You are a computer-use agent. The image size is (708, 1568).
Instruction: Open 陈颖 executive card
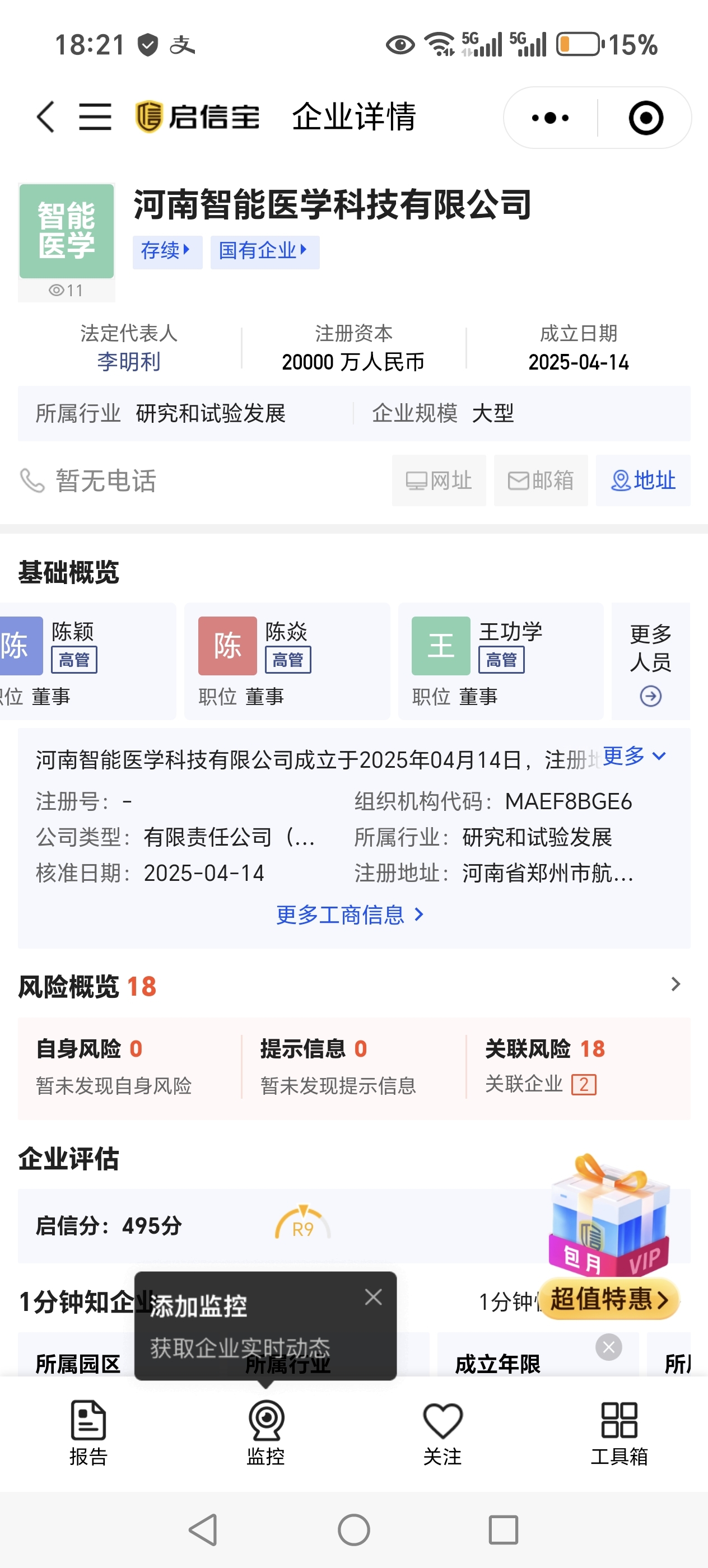[88, 661]
